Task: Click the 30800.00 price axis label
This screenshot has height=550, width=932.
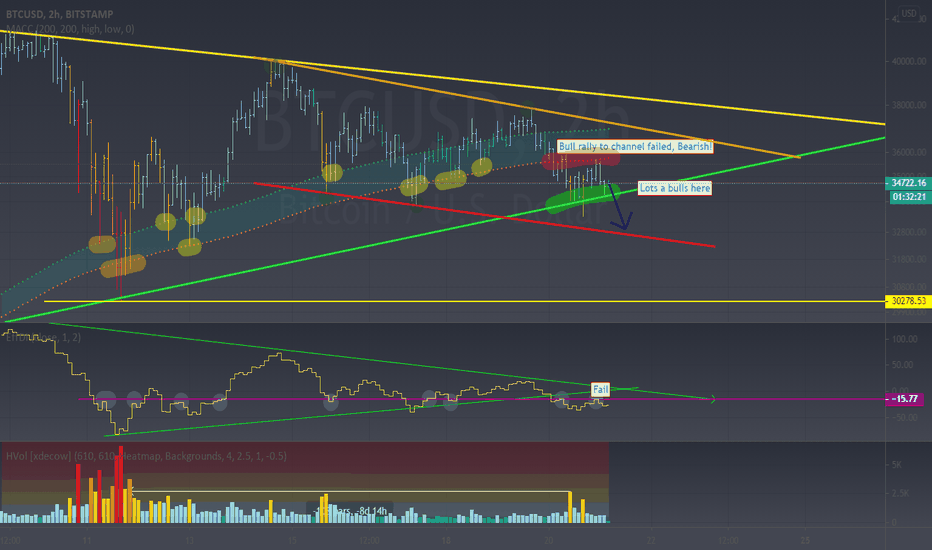Action: (908, 287)
